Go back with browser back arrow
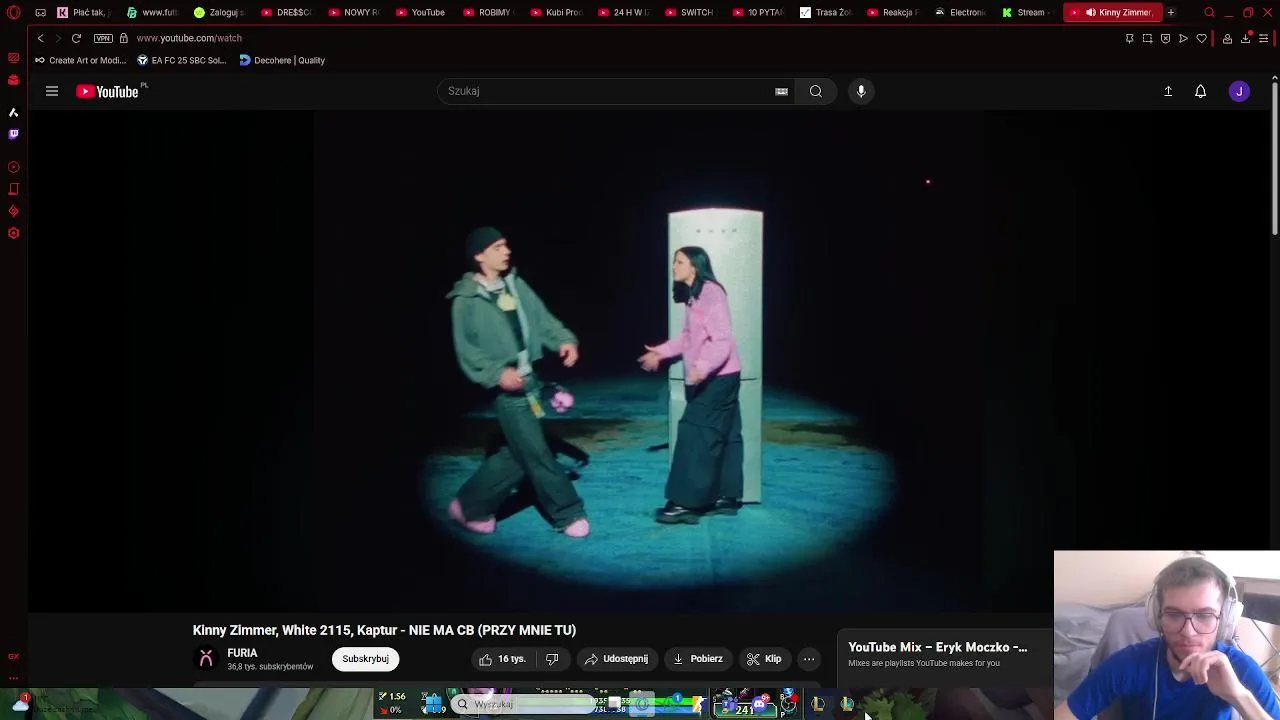This screenshot has height=720, width=1280. click(x=40, y=38)
